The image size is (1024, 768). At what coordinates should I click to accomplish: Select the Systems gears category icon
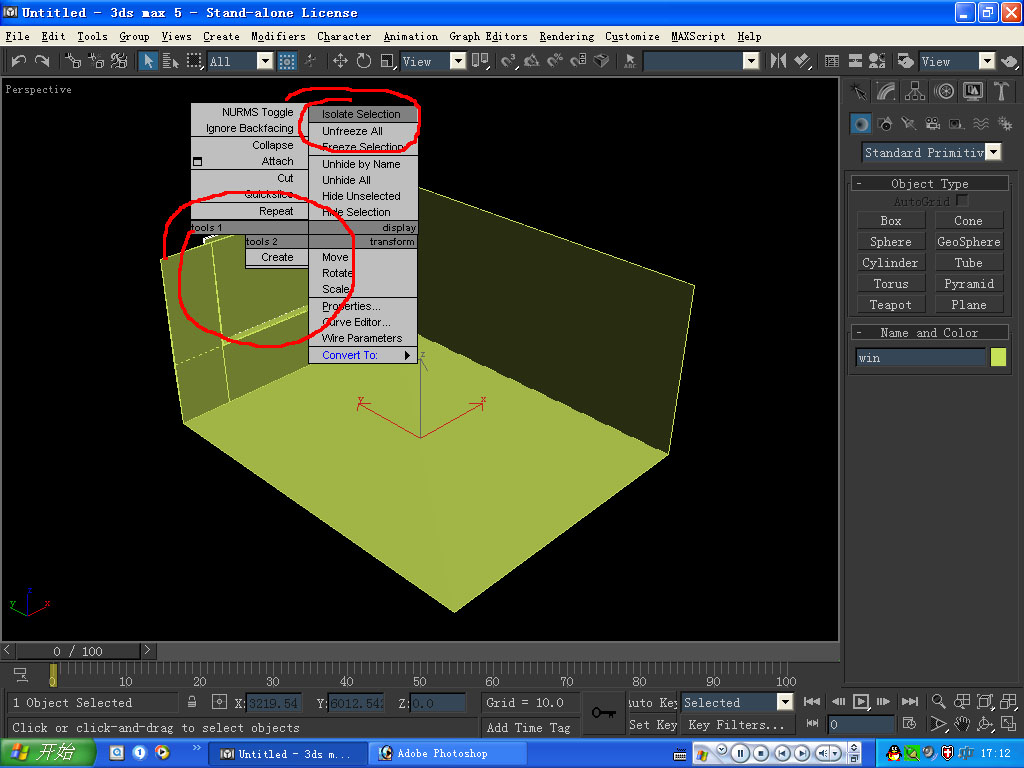coord(1004,123)
